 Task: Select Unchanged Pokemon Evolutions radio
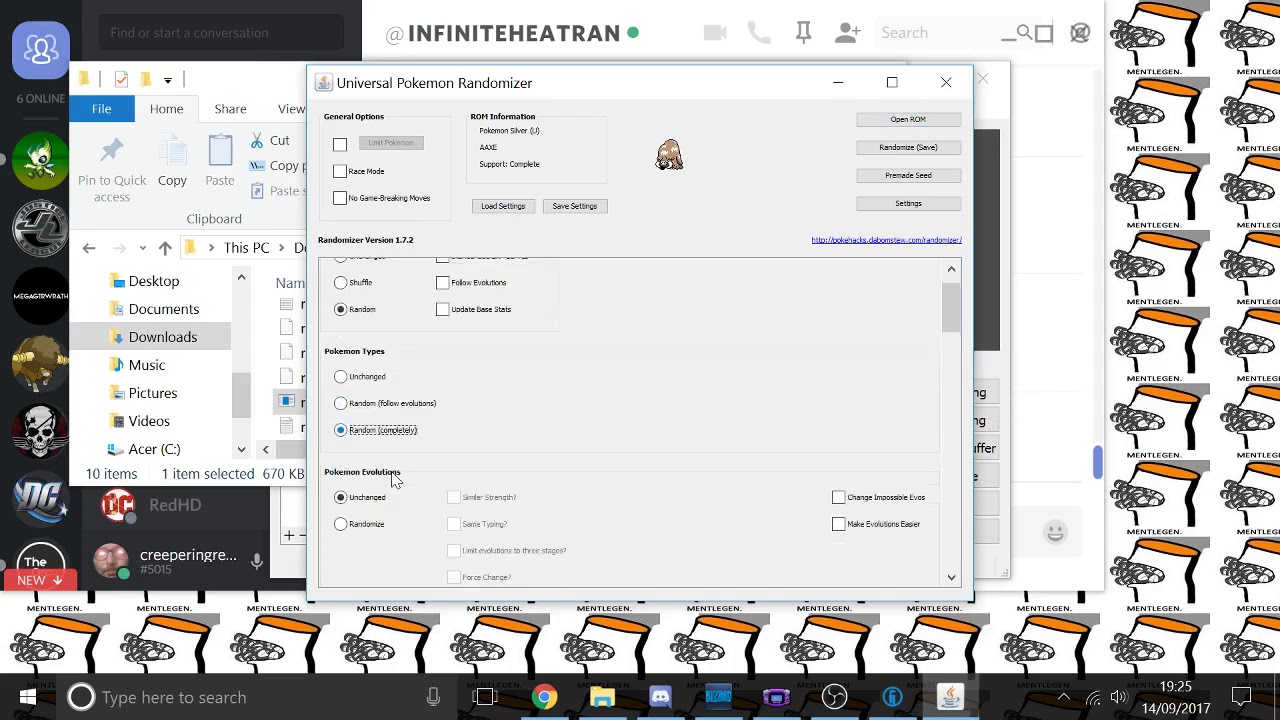(341, 497)
